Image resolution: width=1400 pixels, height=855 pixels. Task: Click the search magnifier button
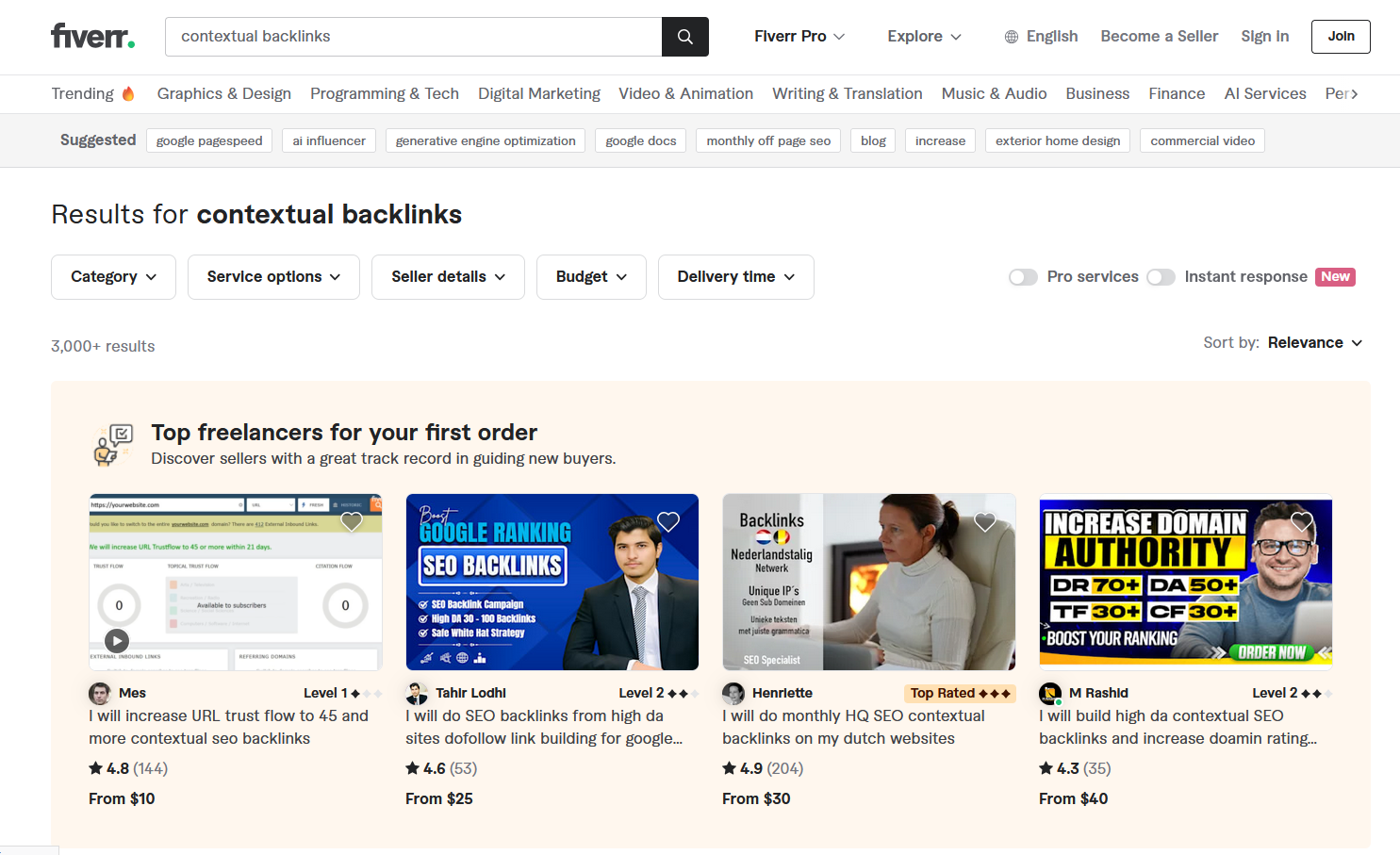pos(685,37)
